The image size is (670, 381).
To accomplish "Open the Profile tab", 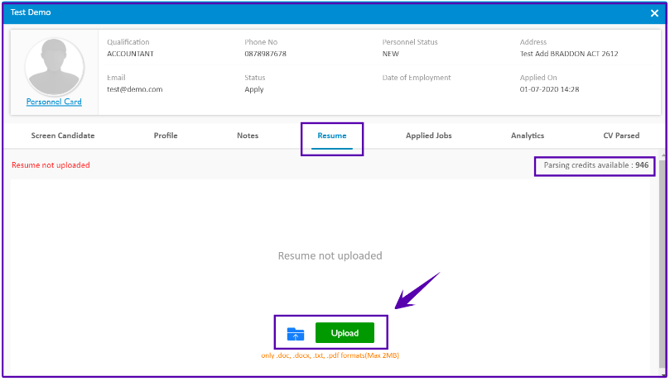I will coord(165,135).
